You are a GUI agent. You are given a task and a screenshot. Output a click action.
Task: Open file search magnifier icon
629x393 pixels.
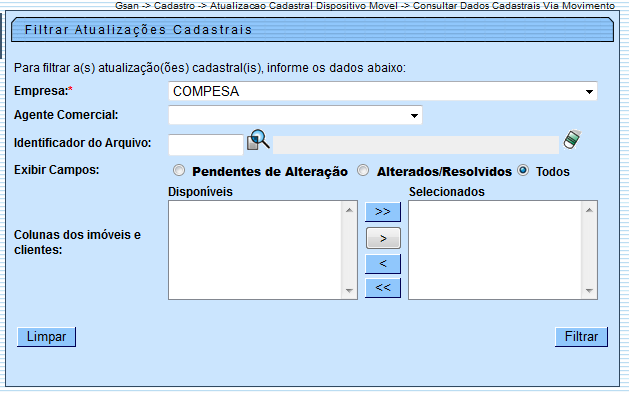click(258, 140)
